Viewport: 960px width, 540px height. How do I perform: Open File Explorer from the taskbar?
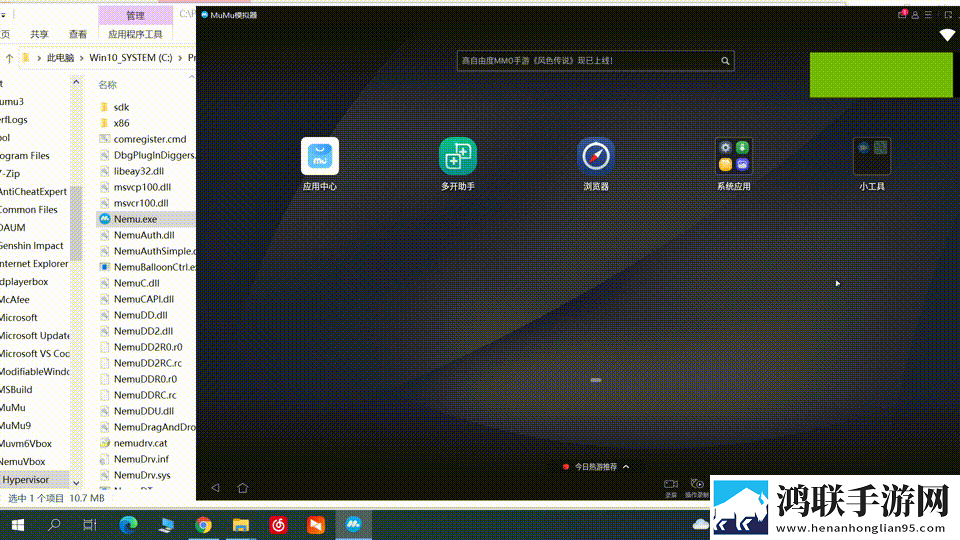click(241, 525)
